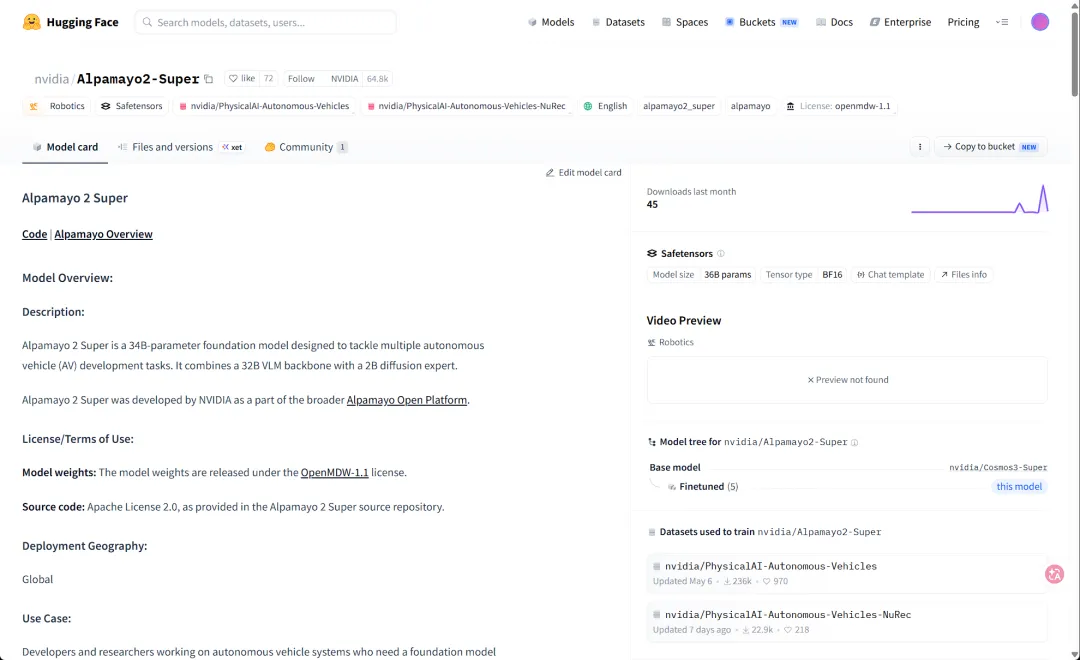Open the Alpamayo Overview link

103,234
